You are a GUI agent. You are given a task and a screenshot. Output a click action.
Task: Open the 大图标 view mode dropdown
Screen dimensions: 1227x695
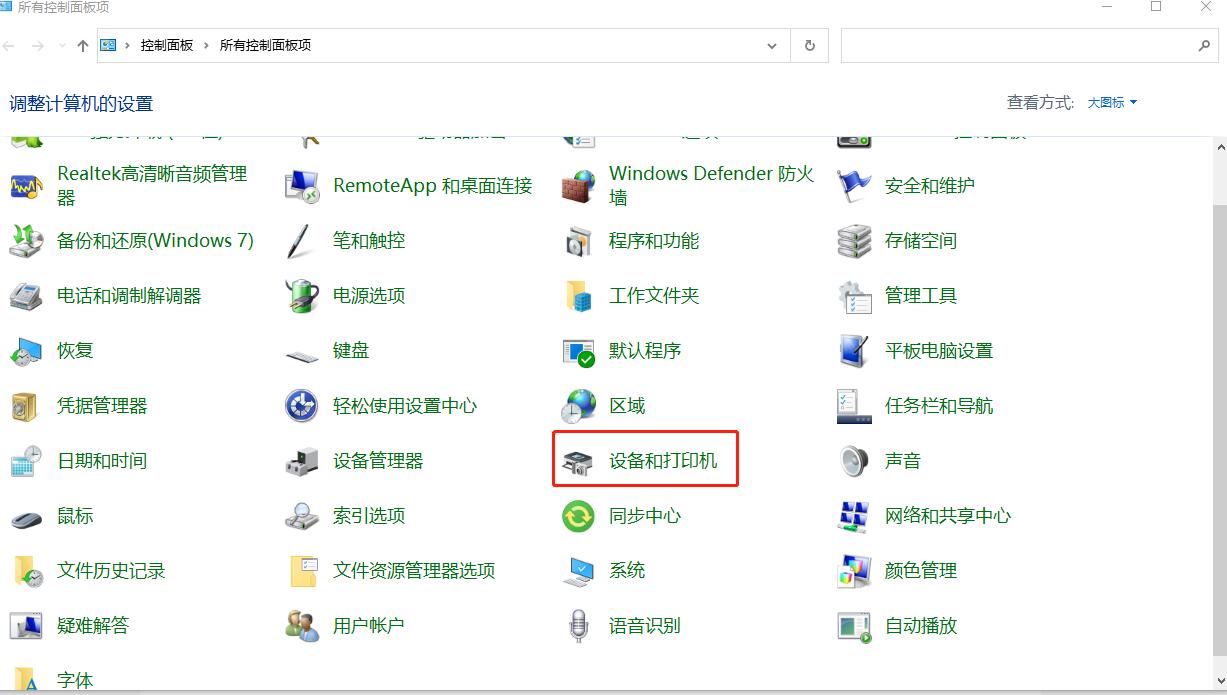1110,101
